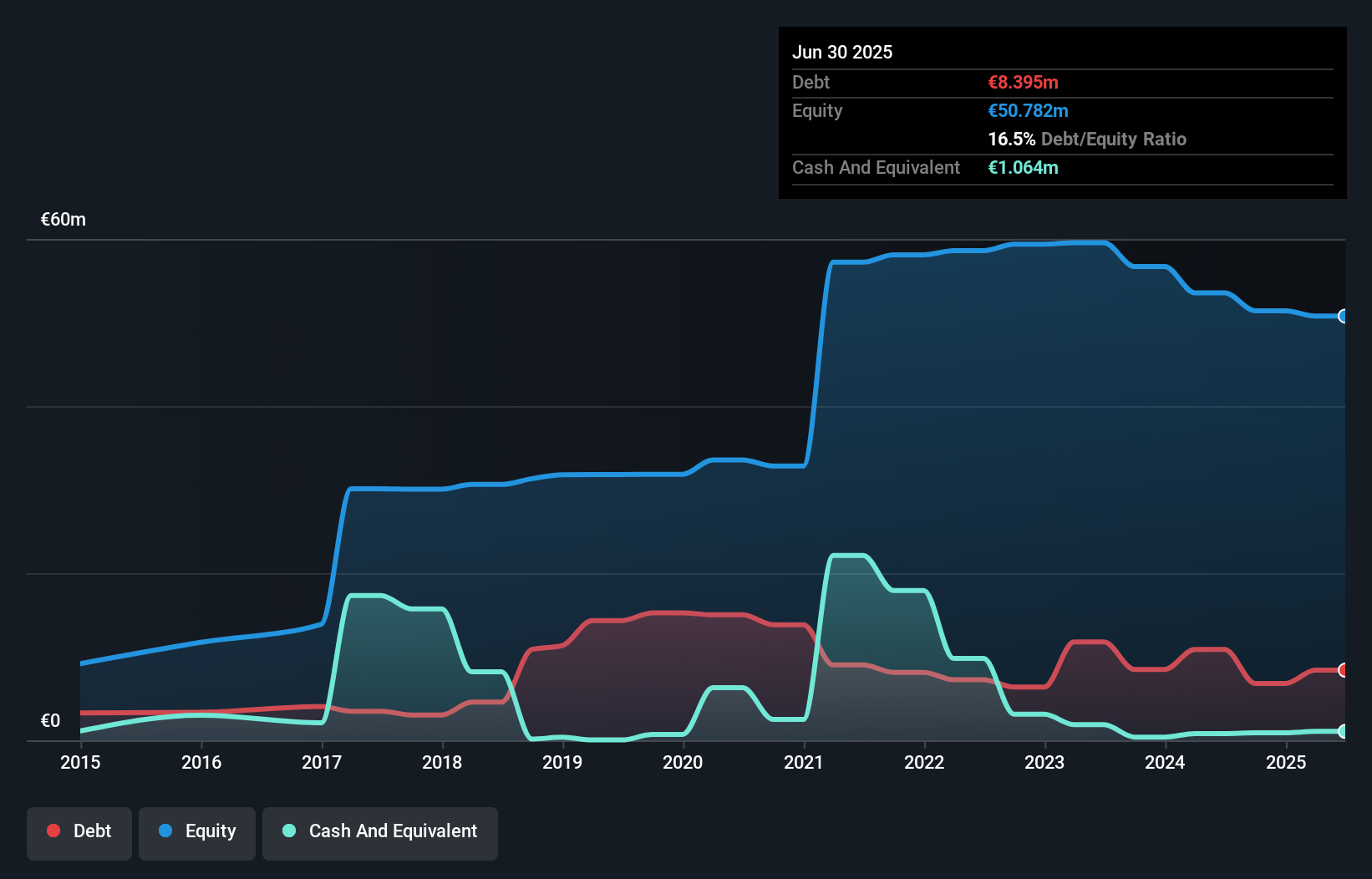Click the Debt endpoint marker at the chart edge

coord(1343,671)
